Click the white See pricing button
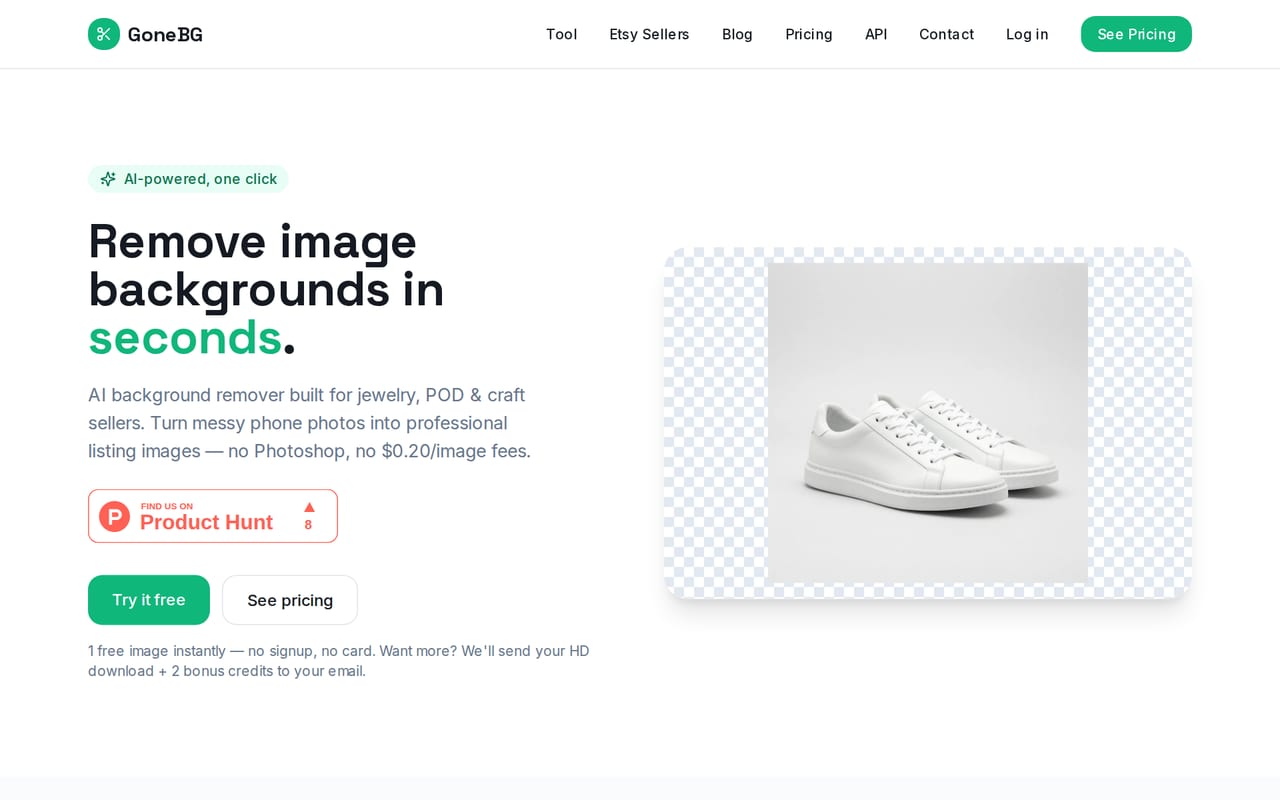The image size is (1280, 800). tap(290, 600)
